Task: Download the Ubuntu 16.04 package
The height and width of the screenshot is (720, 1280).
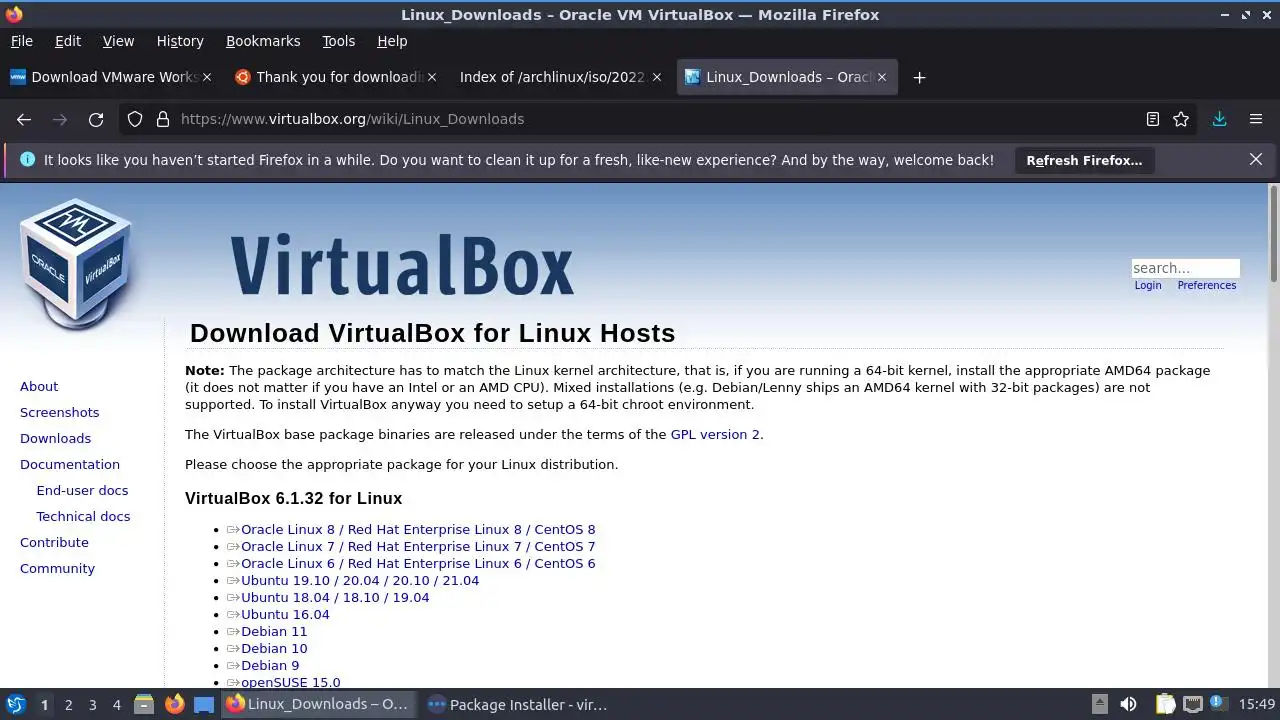Action: (285, 614)
